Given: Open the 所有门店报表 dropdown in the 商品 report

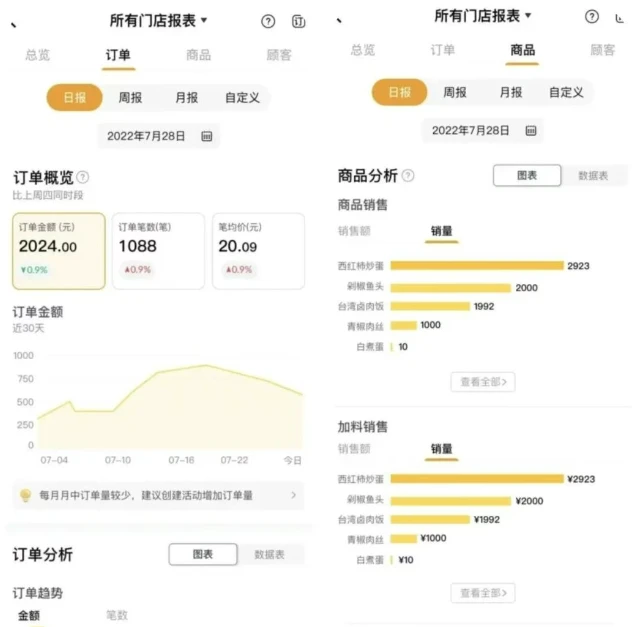Looking at the screenshot, I should (483, 16).
